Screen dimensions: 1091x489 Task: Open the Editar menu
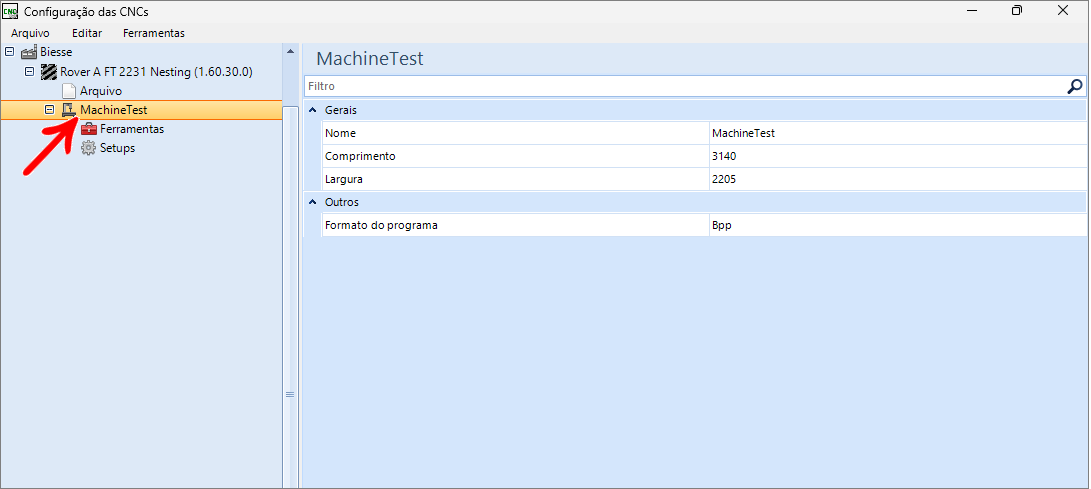coord(87,33)
